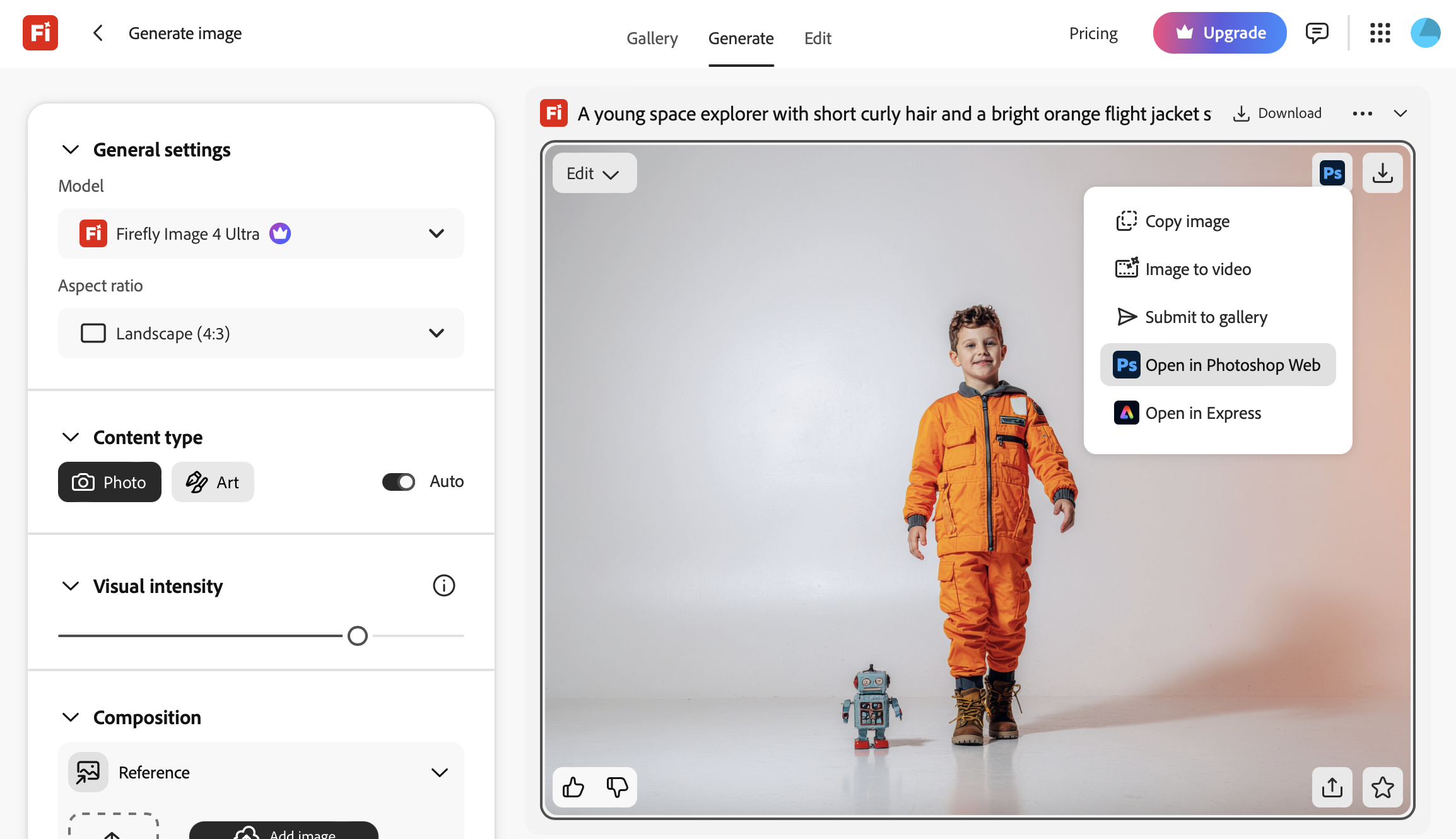Switch to the Edit tab
The width and height of the screenshot is (1456, 839).
click(x=818, y=38)
